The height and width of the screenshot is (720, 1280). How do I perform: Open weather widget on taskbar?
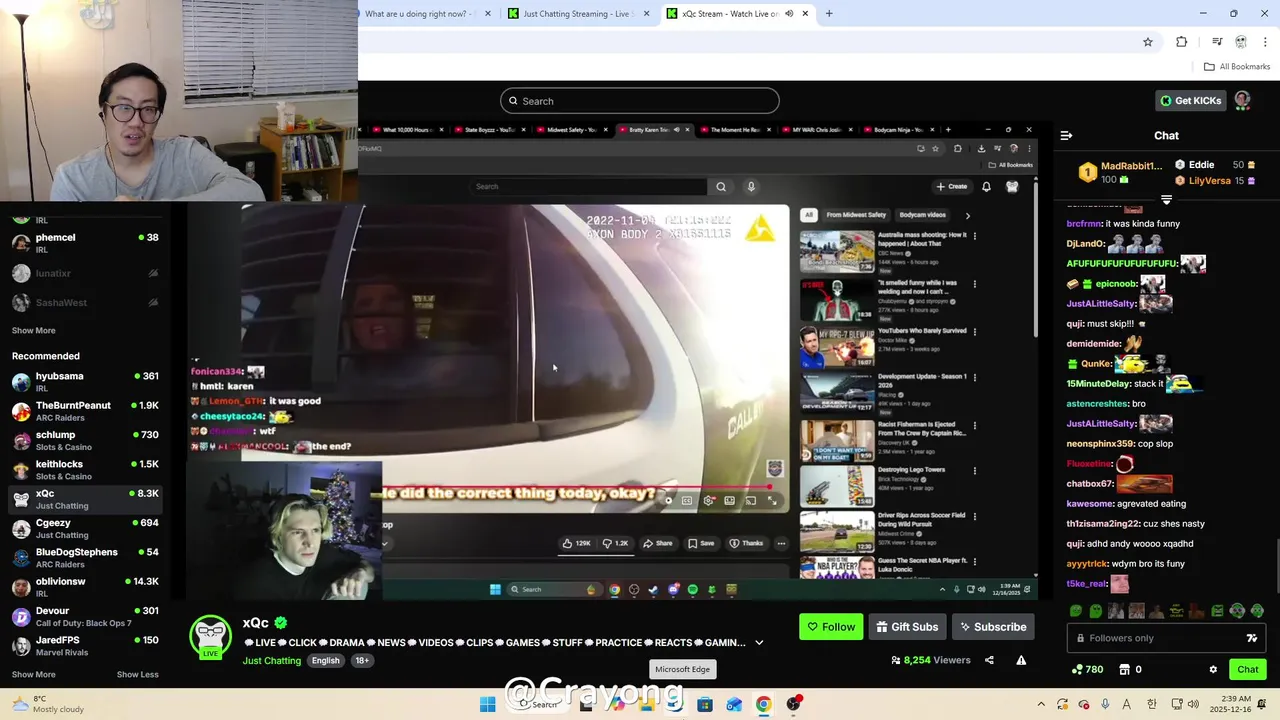[x=47, y=704]
